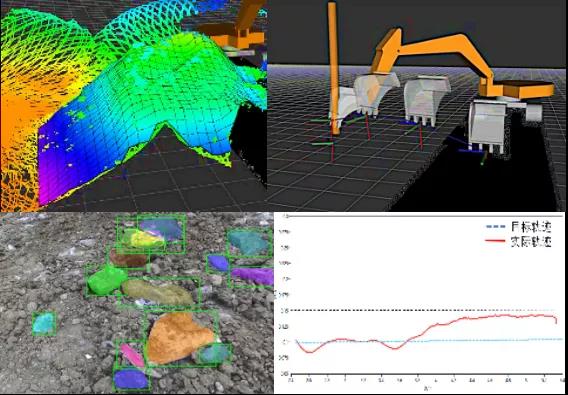Screen dimensions: 568x395
Task: Click the teal rock mask at upper right
Action: tap(248, 242)
